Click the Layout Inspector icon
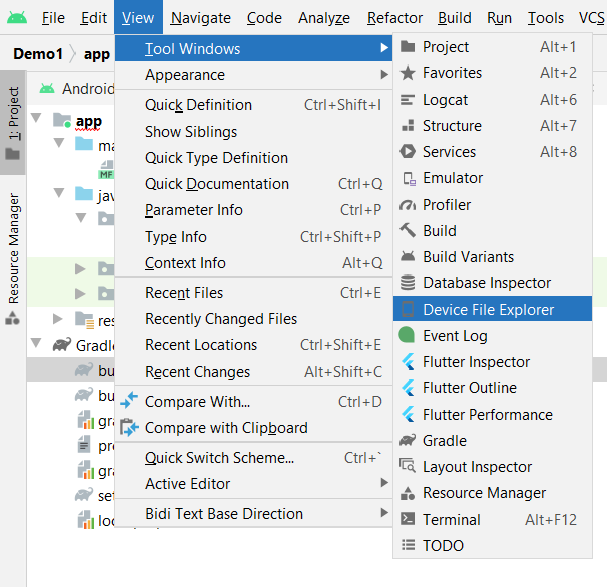 (408, 466)
